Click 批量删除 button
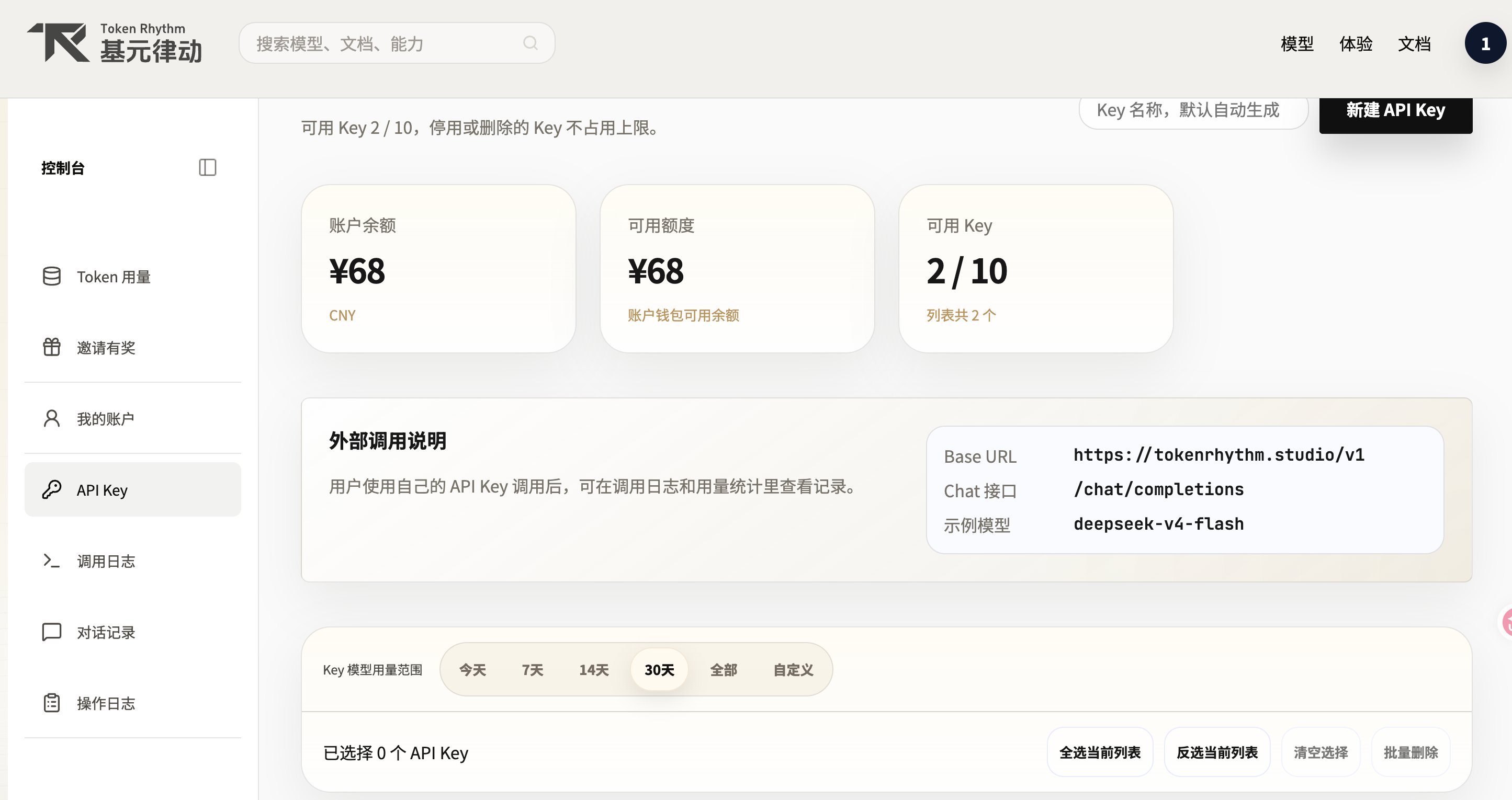1512x800 pixels. [x=1411, y=752]
